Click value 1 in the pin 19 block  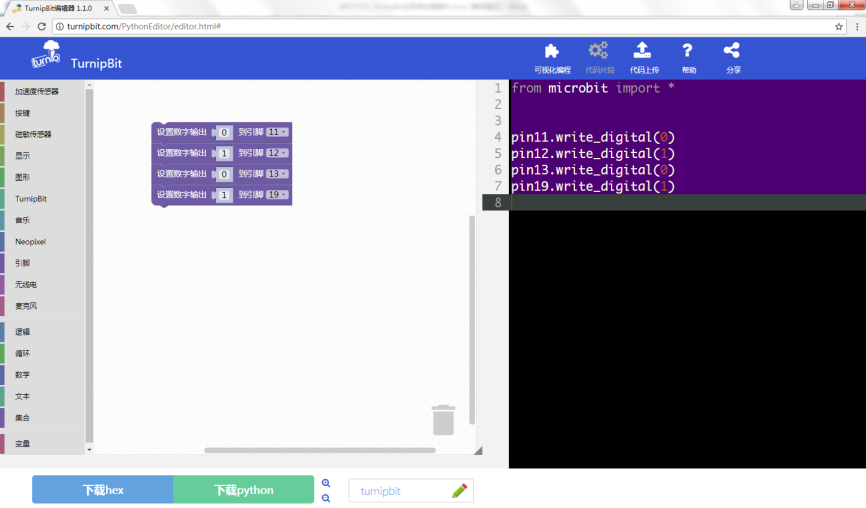[x=224, y=195]
